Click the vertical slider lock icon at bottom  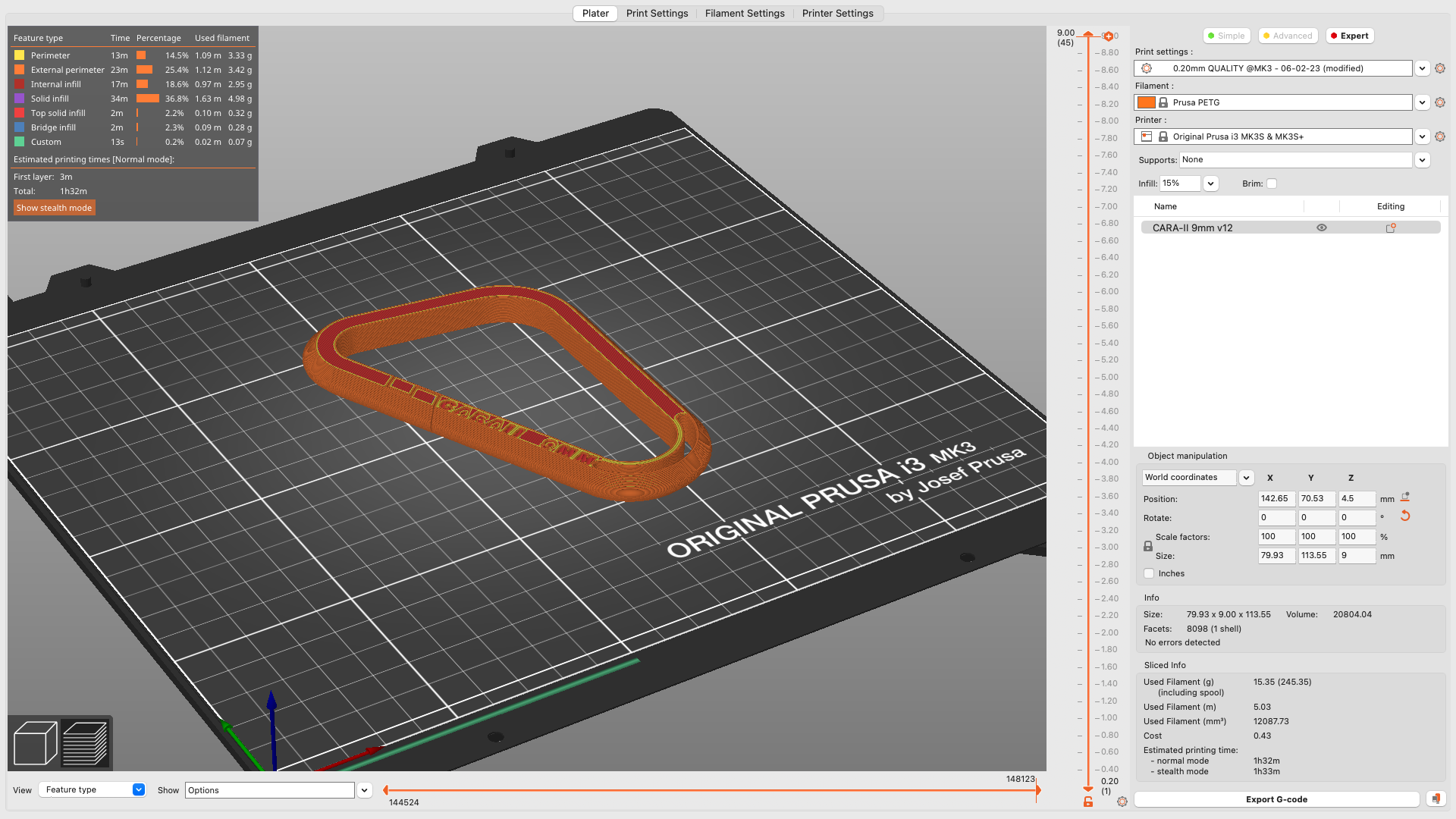1088,802
